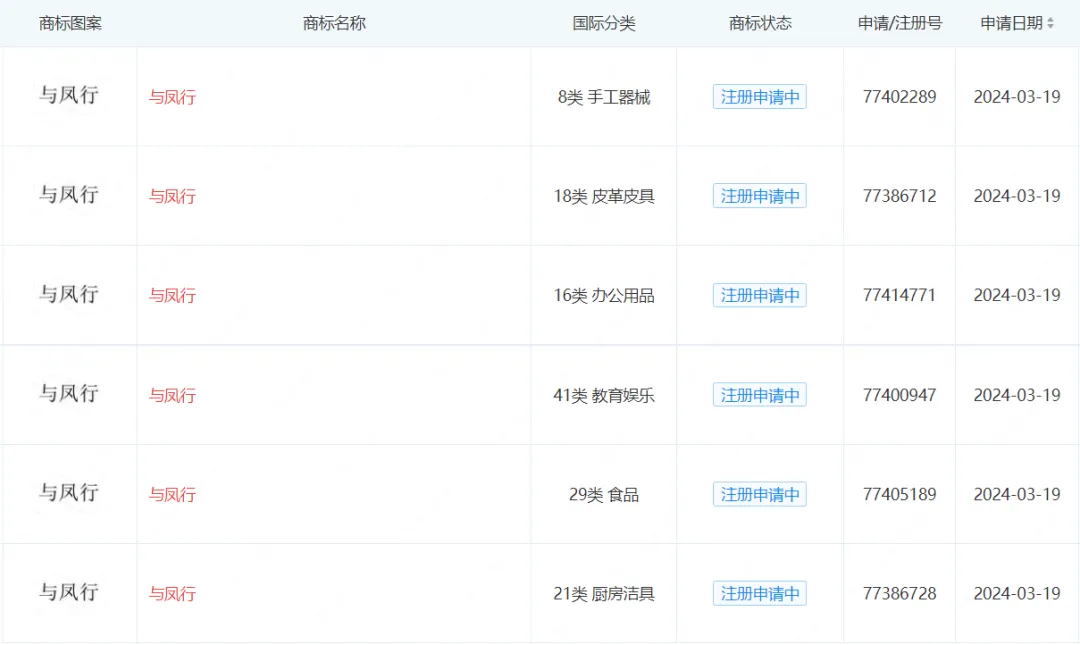Select the 16类 办公用品 cell

pos(604,296)
